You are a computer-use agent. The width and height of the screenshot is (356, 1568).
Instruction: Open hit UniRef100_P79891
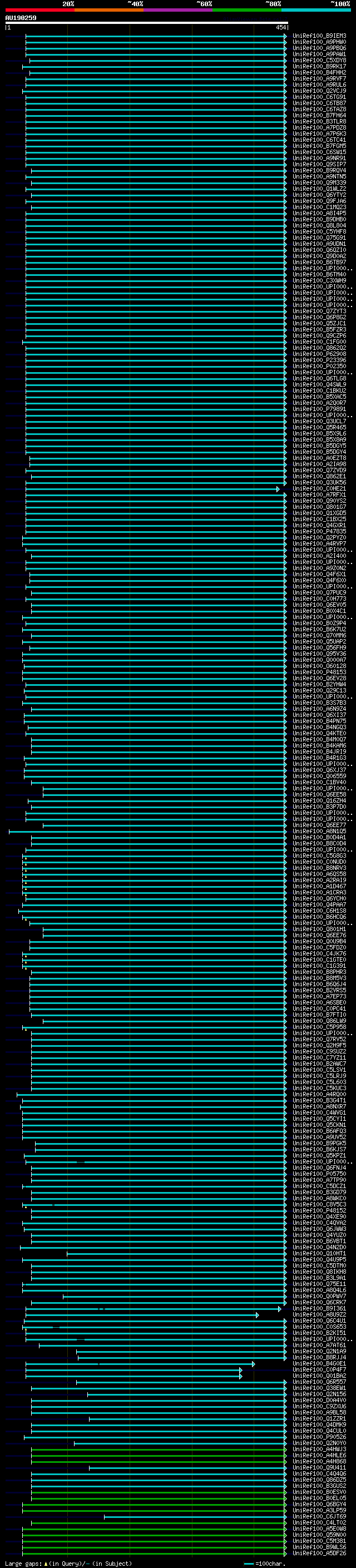[319, 409]
